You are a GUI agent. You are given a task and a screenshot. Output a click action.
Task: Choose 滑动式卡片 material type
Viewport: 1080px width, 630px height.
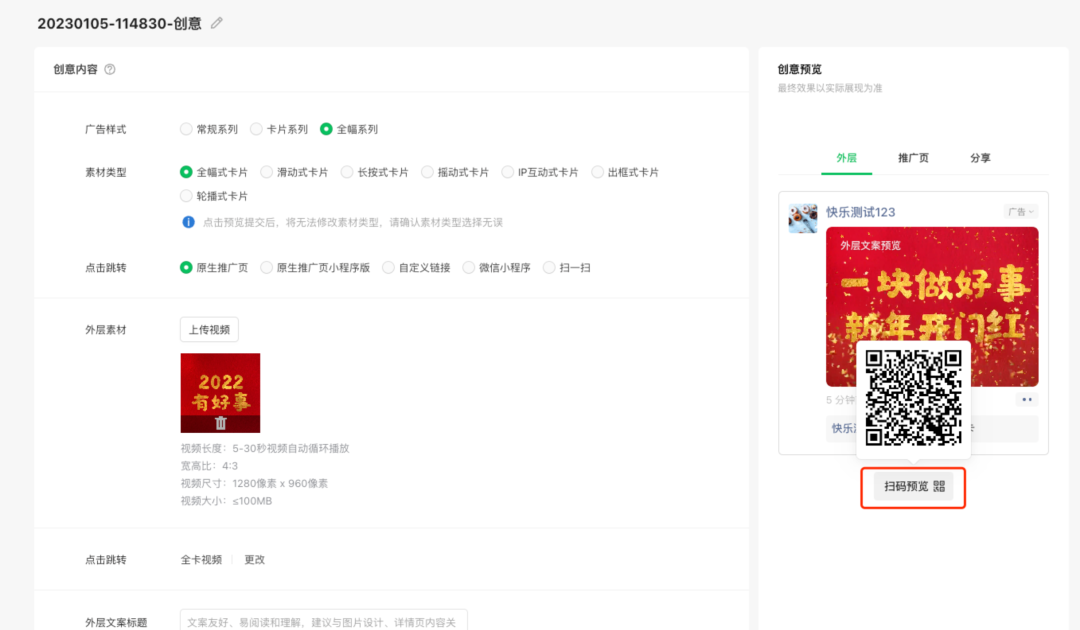294,172
